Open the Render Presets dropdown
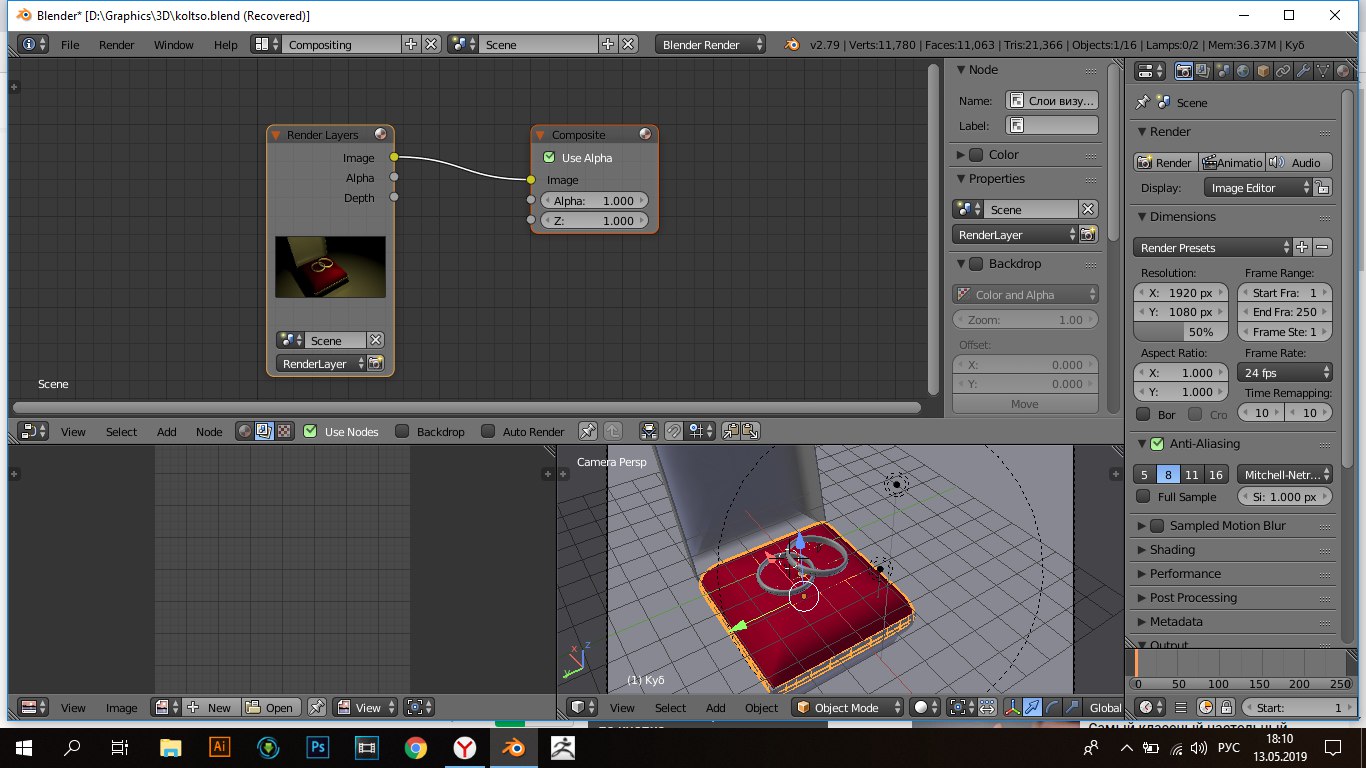1366x768 pixels. (x=1214, y=247)
